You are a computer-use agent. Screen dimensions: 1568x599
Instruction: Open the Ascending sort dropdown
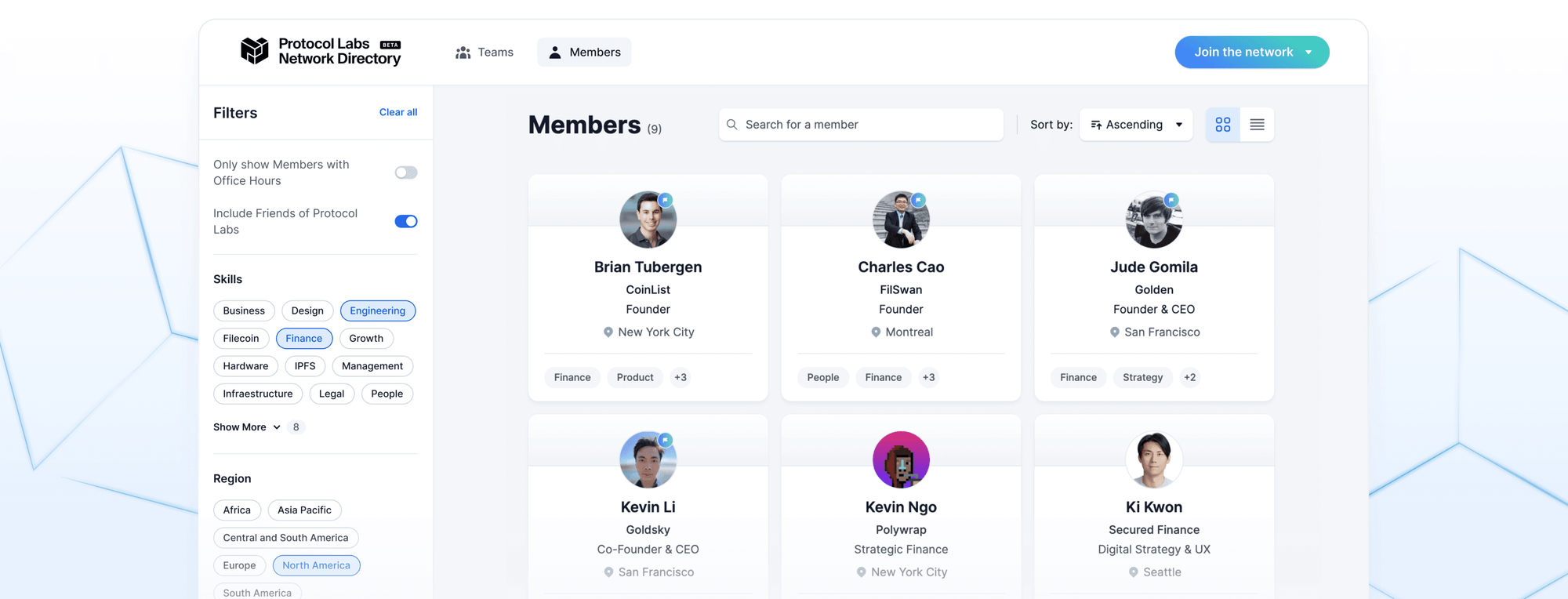[1135, 124]
